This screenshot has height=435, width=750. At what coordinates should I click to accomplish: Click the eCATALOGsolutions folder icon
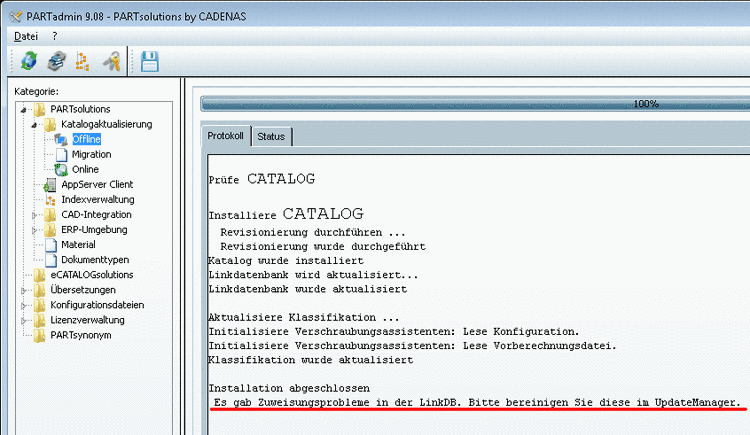pyautogui.click(x=40, y=275)
